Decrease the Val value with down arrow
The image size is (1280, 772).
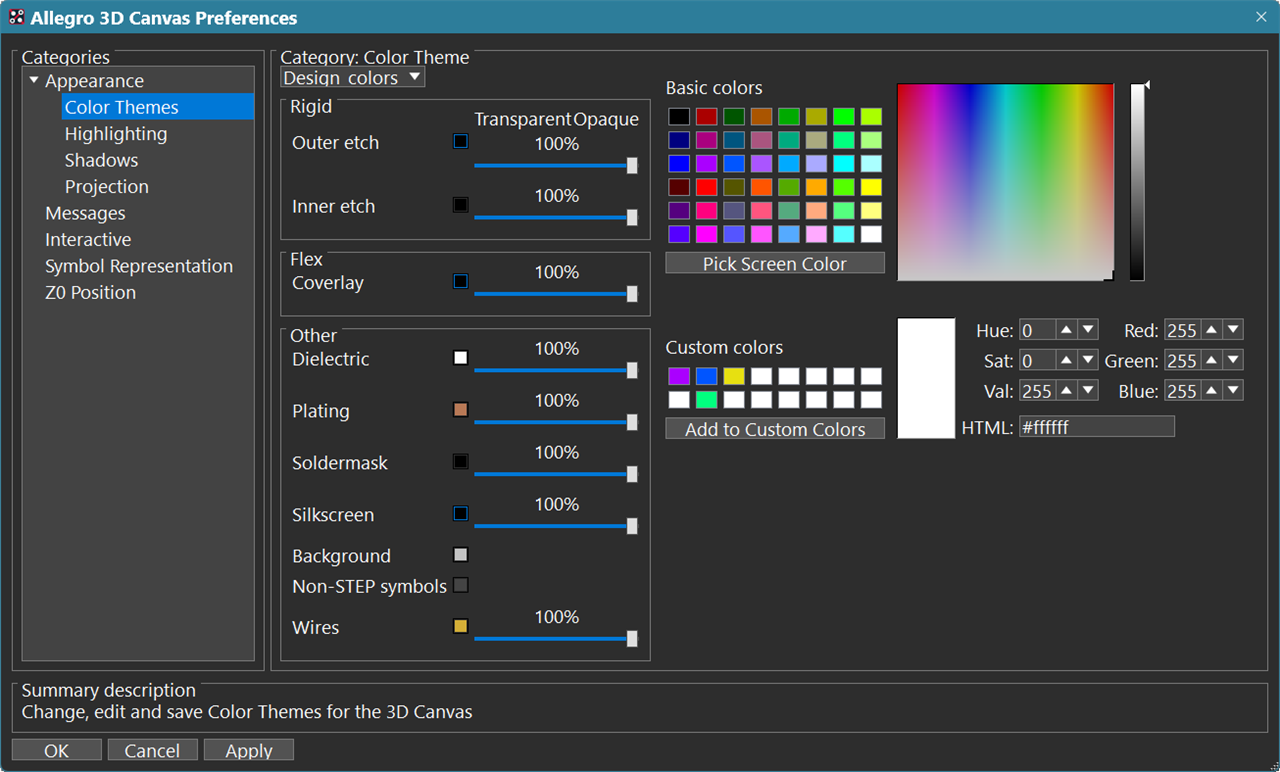click(1088, 390)
